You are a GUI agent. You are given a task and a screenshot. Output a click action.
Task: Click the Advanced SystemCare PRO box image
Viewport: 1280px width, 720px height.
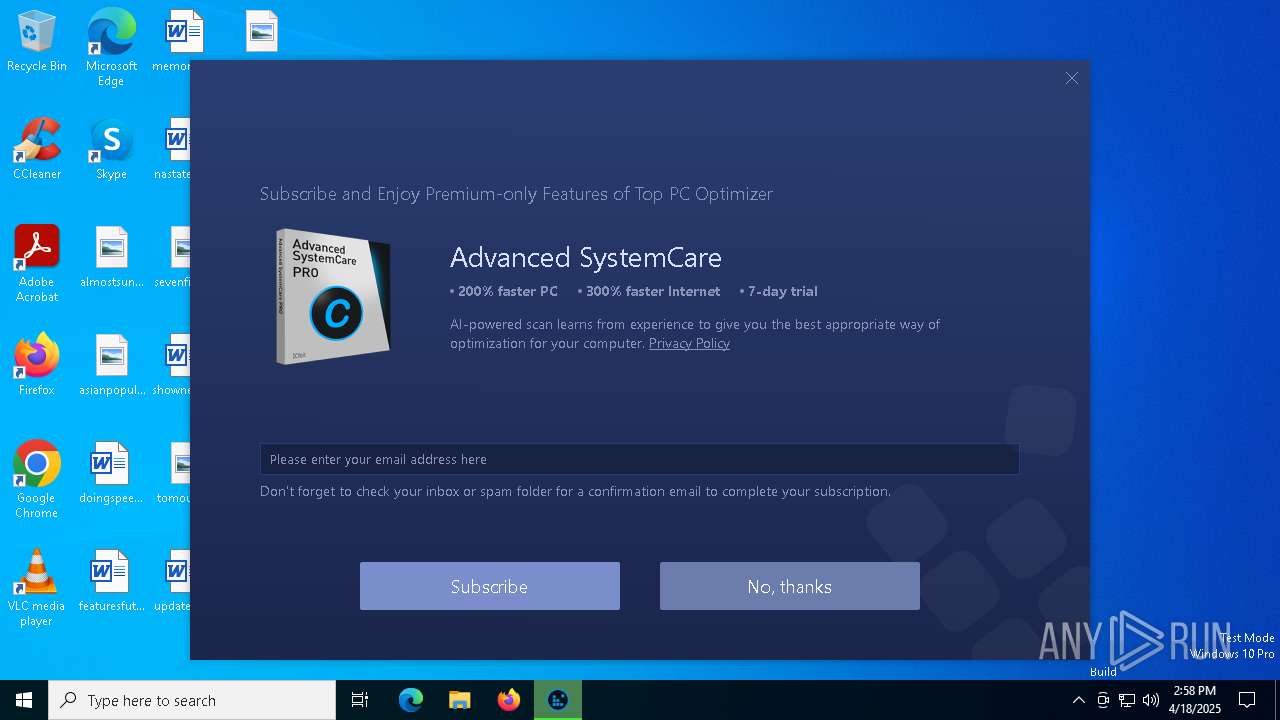coord(333,296)
